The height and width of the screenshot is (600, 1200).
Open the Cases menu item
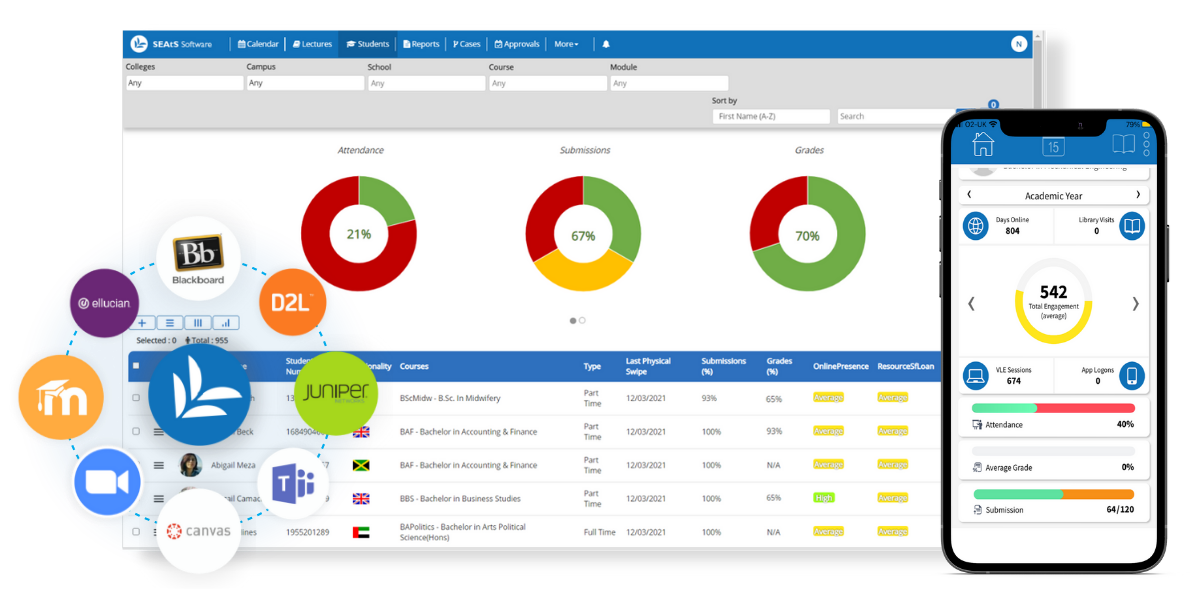pyautogui.click(x=467, y=44)
